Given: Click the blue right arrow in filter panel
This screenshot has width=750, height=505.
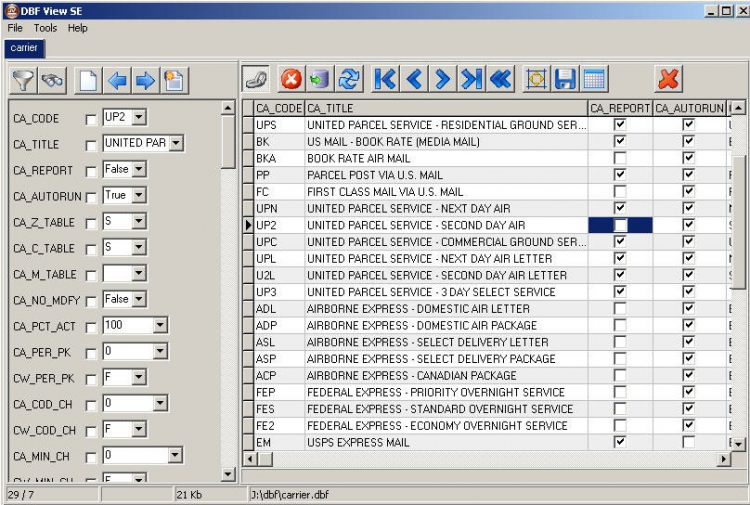Looking at the screenshot, I should (x=145, y=80).
